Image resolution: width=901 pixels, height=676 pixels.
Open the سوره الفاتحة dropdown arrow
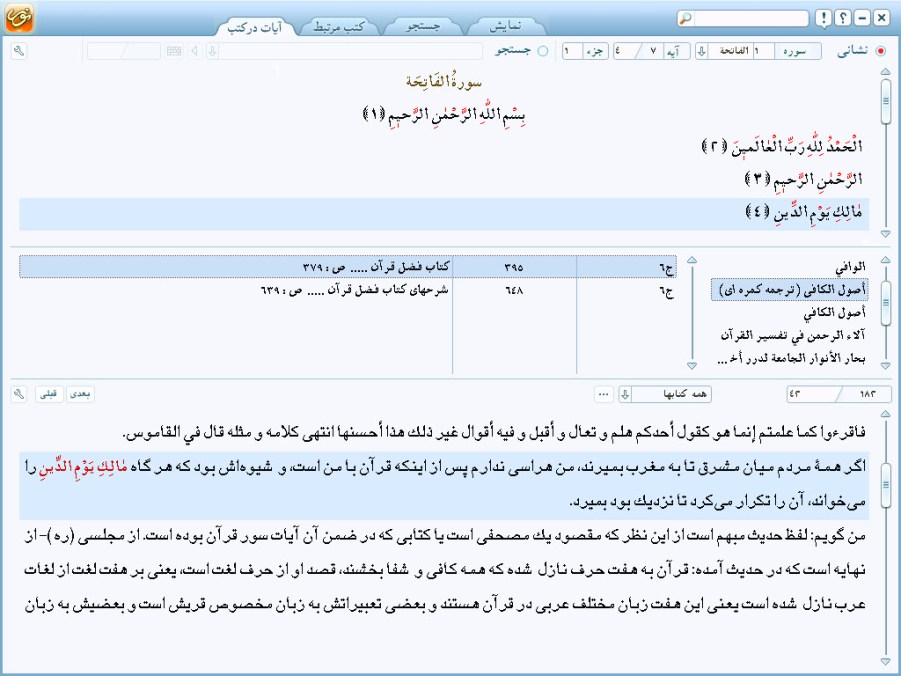point(702,51)
